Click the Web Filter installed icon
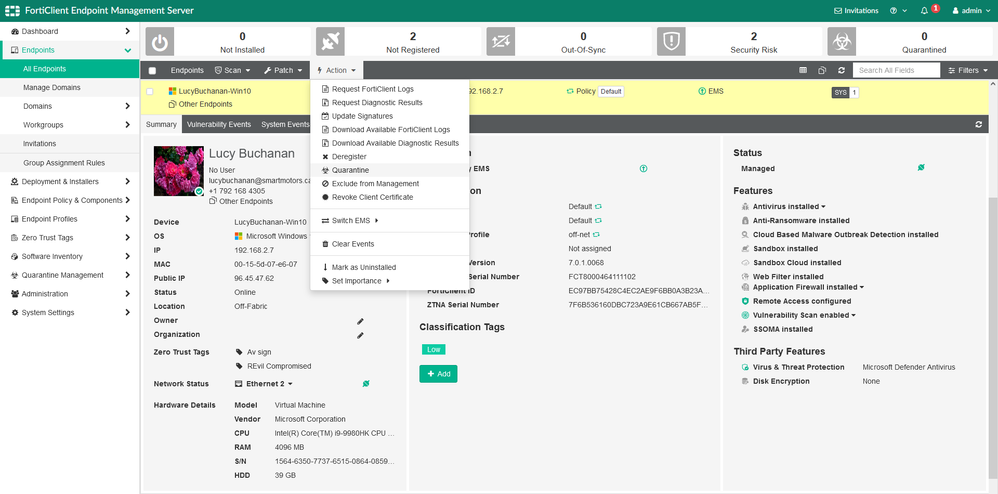Image resolution: width=998 pixels, height=494 pixels. point(745,276)
